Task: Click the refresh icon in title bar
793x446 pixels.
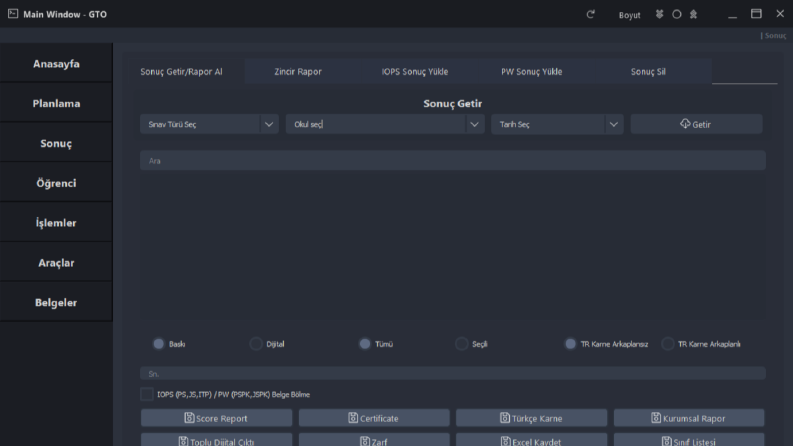Action: tap(590, 14)
